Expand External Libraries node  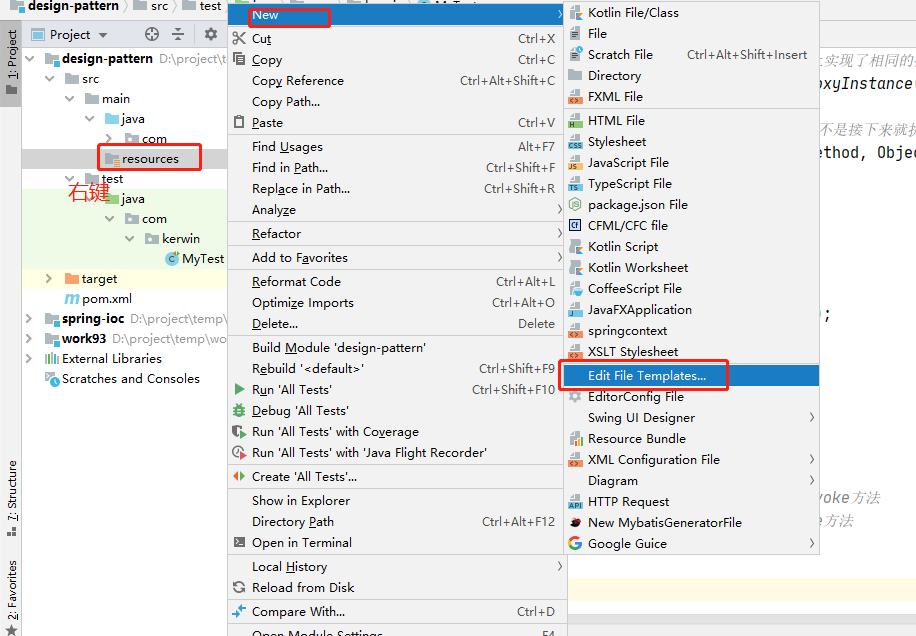29,359
